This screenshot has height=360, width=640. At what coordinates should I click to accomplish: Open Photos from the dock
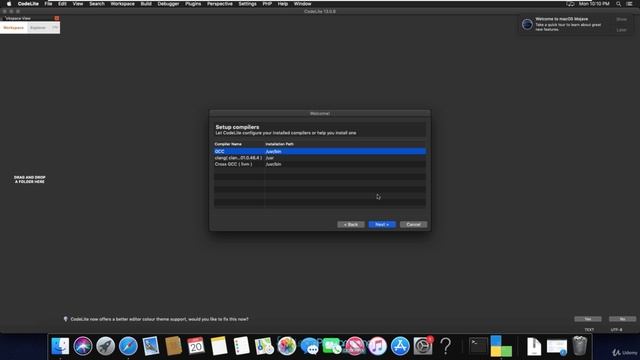tap(287, 346)
